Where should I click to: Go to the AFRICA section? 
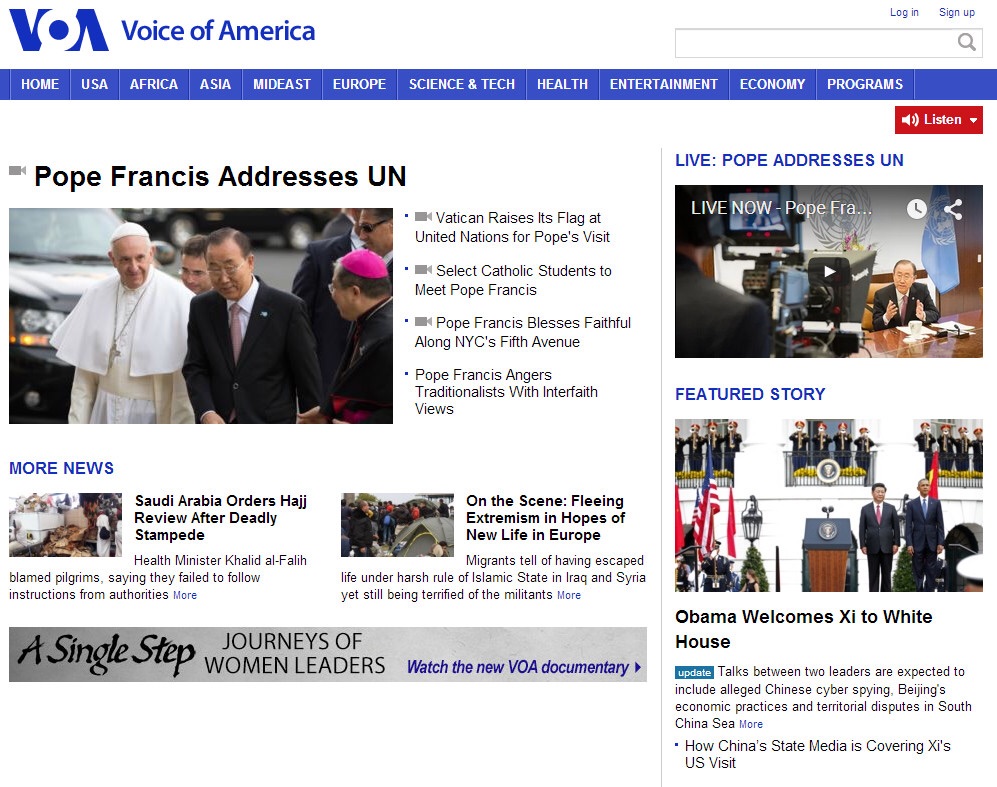[154, 85]
